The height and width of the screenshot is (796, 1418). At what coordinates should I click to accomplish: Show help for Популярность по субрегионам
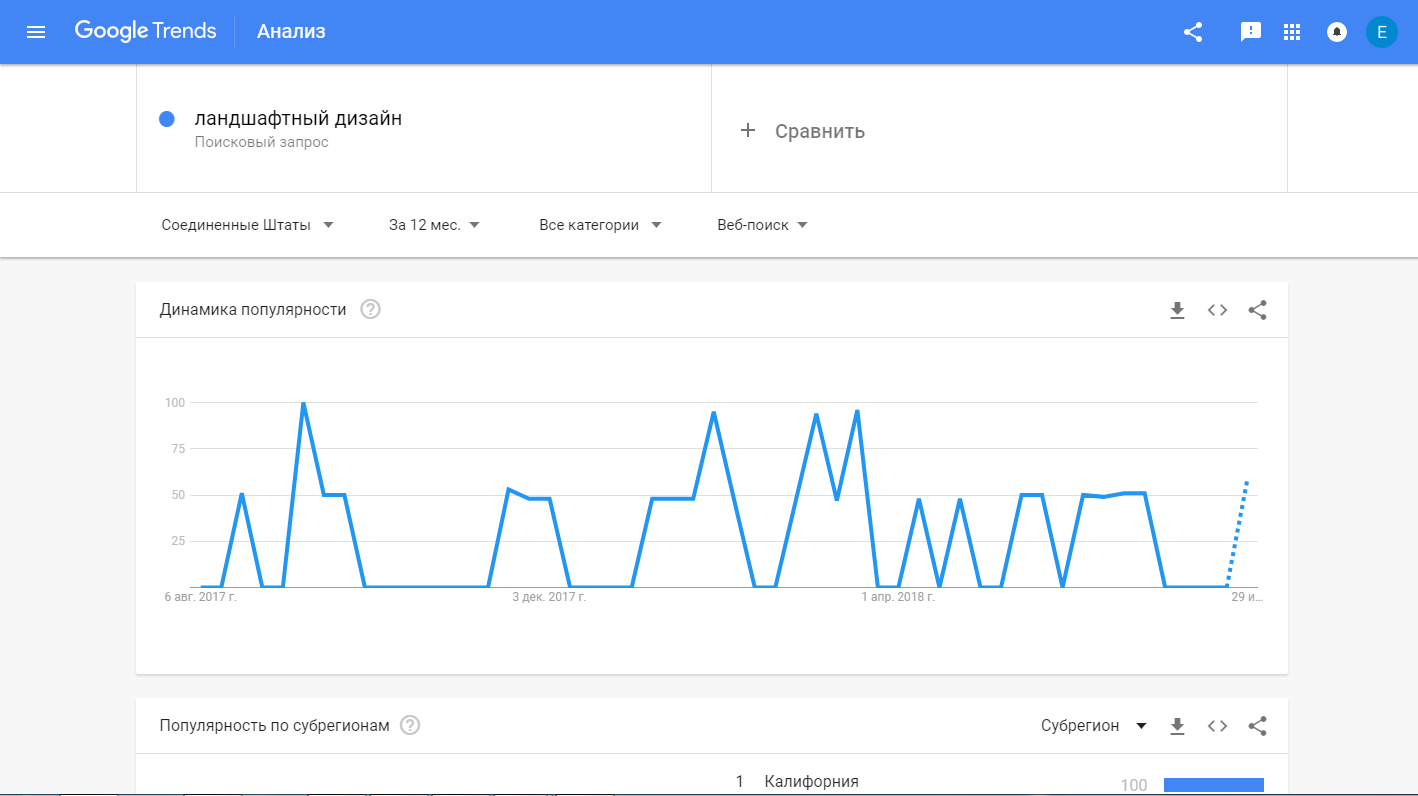[410, 726]
